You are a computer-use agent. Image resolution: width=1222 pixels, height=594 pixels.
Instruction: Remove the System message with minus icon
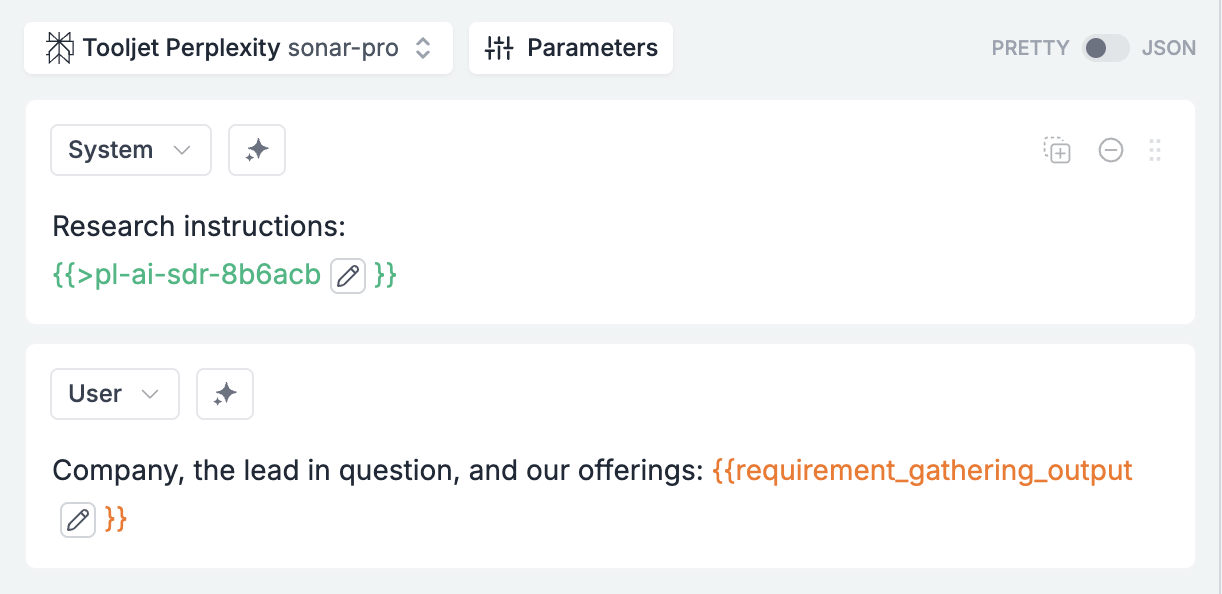(x=1110, y=150)
